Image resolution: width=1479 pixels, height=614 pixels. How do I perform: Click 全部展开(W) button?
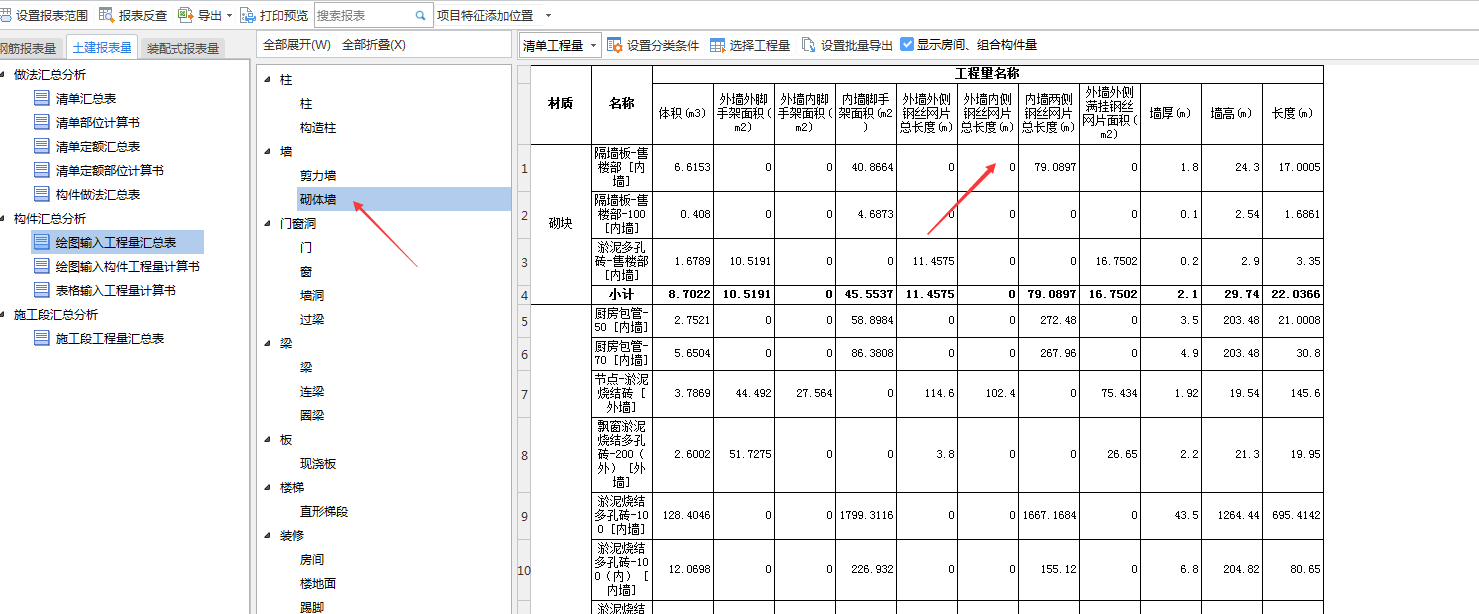(297, 45)
